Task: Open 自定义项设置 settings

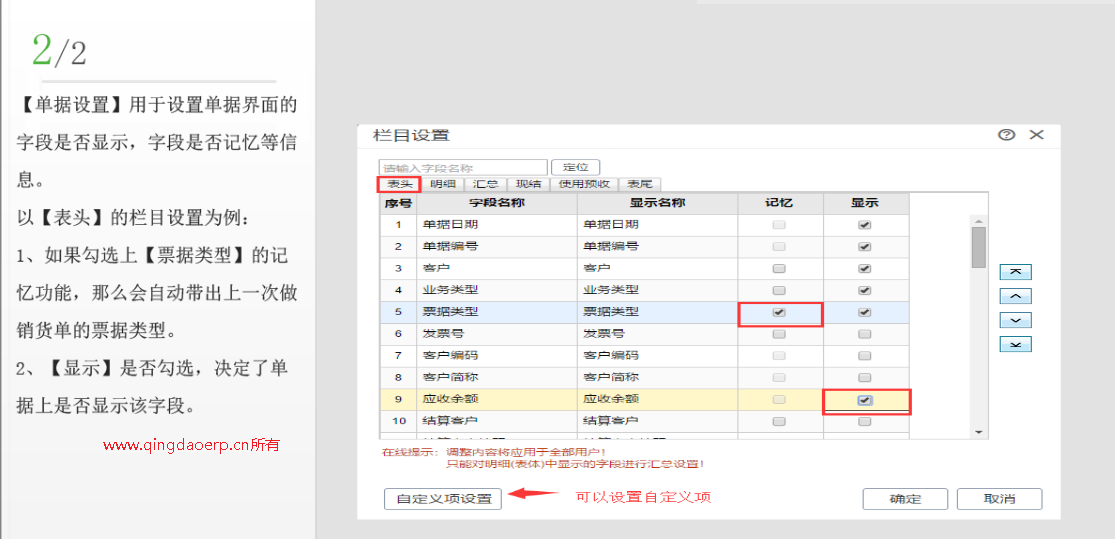Action: point(443,499)
